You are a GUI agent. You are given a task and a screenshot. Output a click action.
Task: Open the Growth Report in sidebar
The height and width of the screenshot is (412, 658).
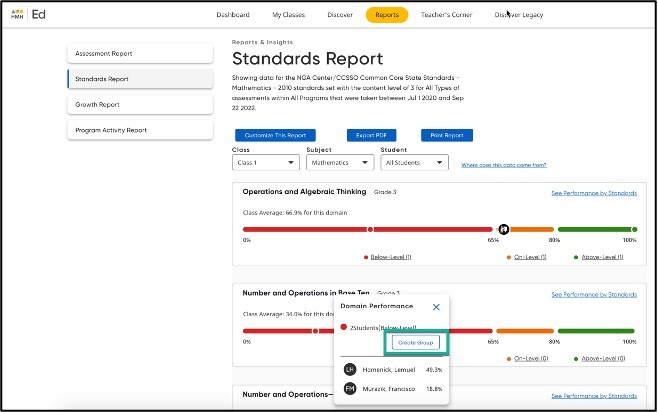[140, 104]
